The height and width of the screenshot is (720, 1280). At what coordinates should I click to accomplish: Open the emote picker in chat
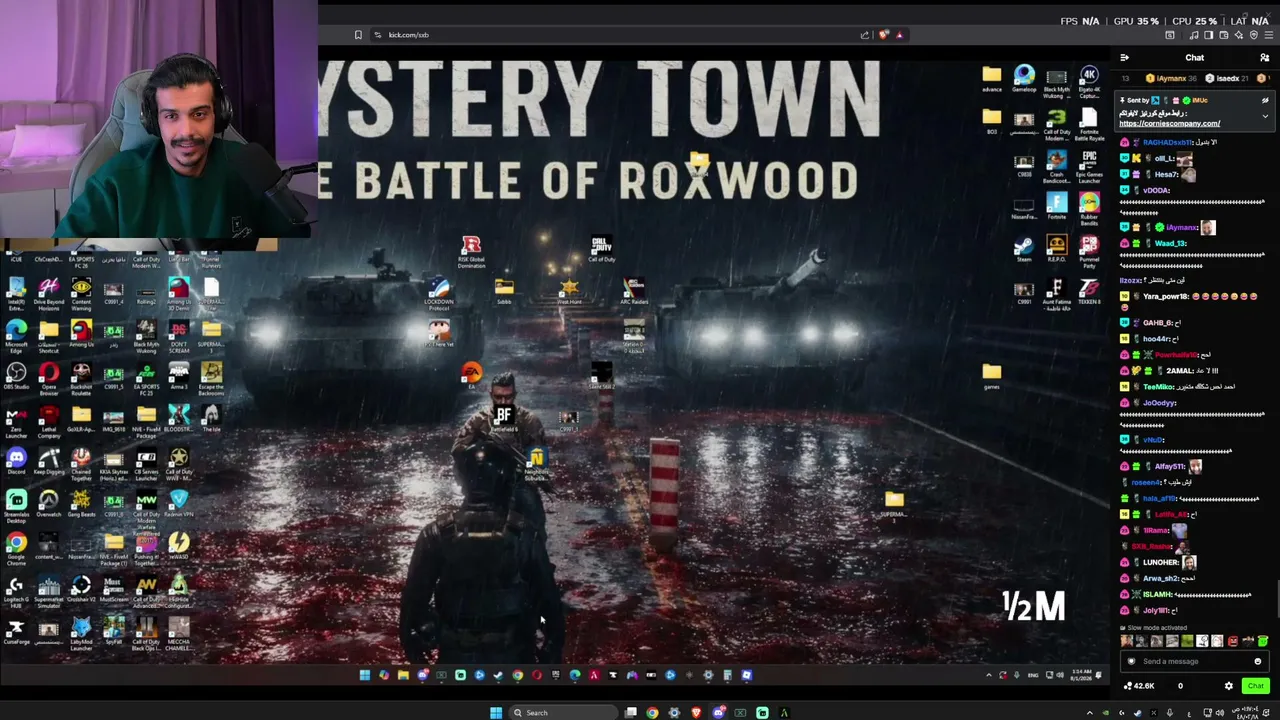click(1258, 661)
